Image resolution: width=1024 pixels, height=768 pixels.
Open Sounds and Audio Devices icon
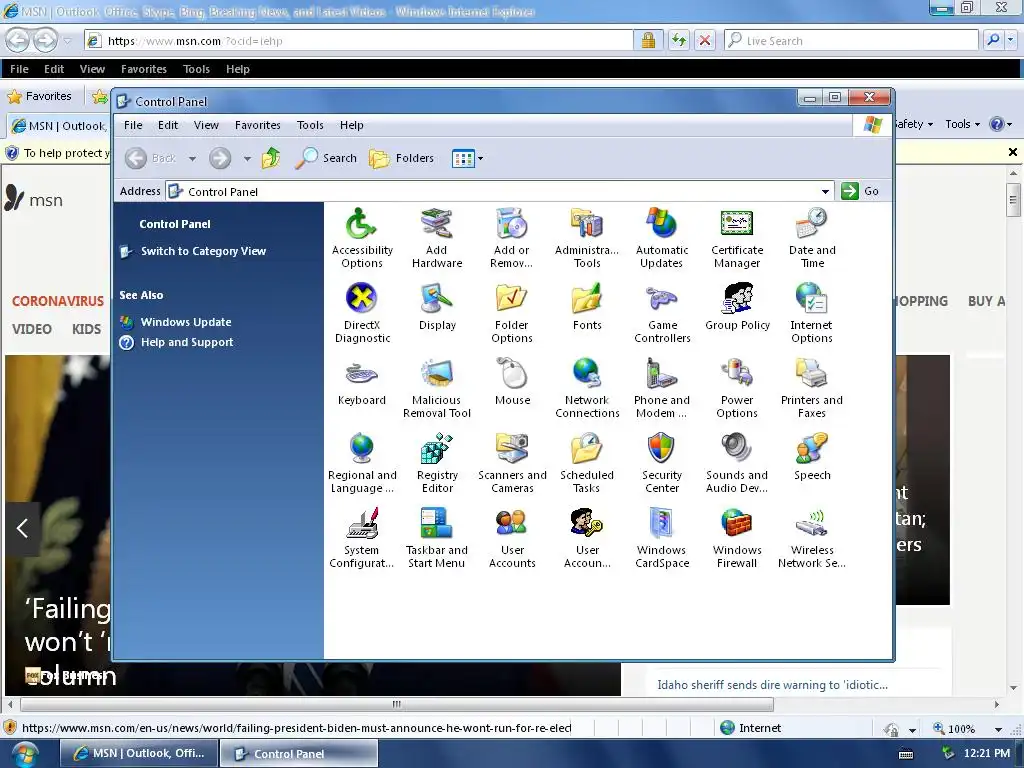pos(737,463)
